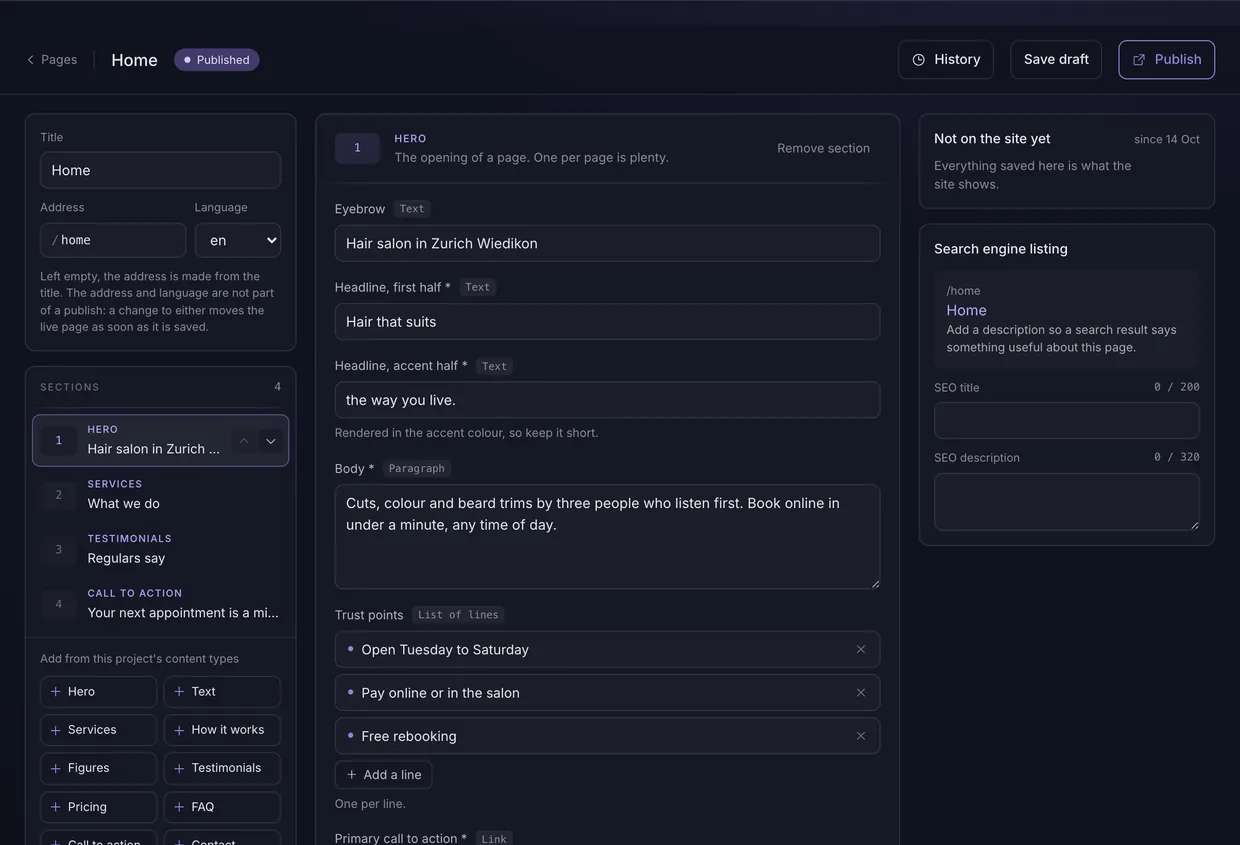Open the Language dropdown set to en
The width and height of the screenshot is (1240, 845).
(x=237, y=240)
